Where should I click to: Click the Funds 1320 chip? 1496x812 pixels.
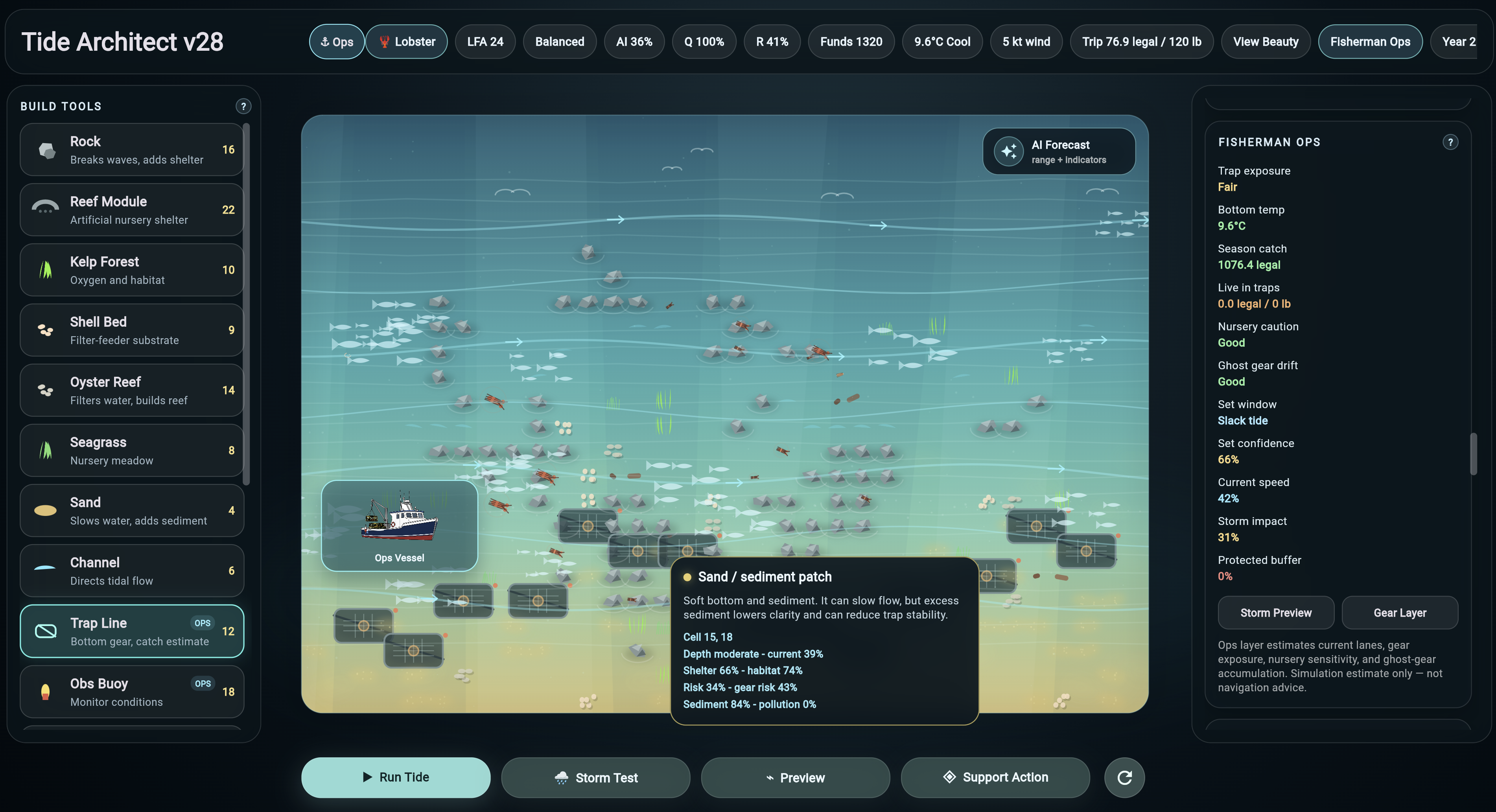(x=851, y=42)
